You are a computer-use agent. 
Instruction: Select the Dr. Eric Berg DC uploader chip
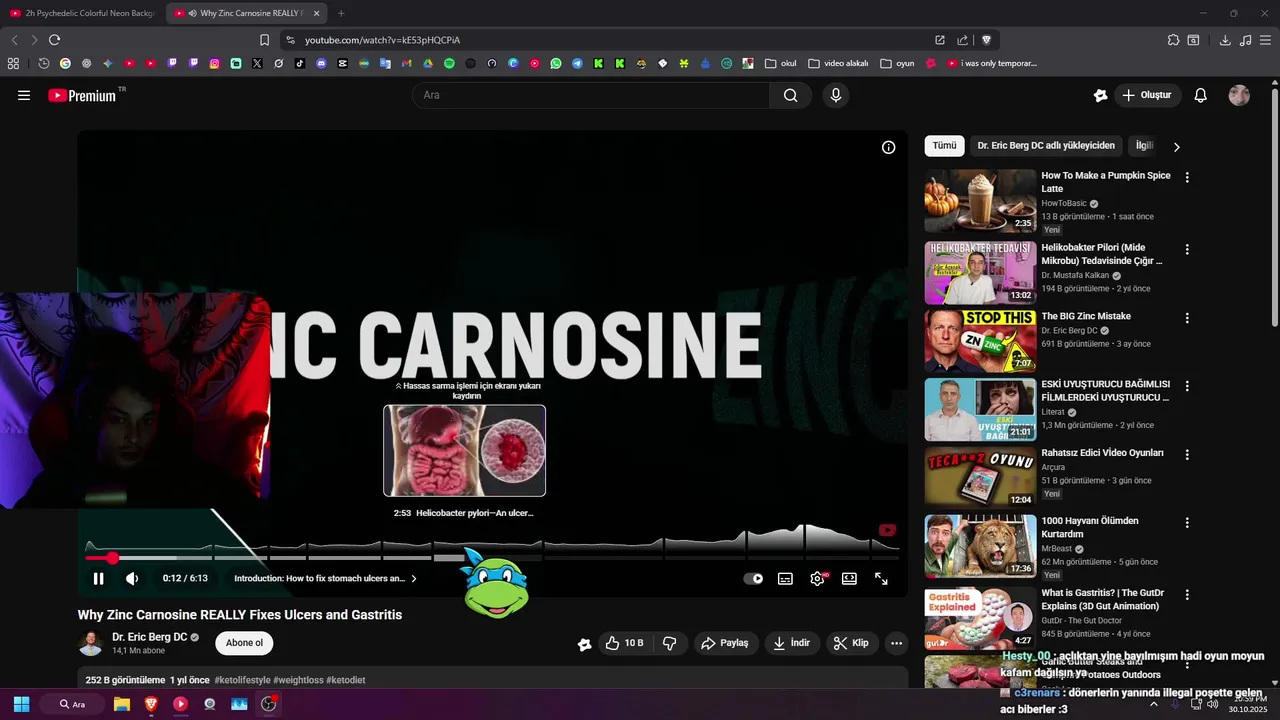(x=1046, y=146)
